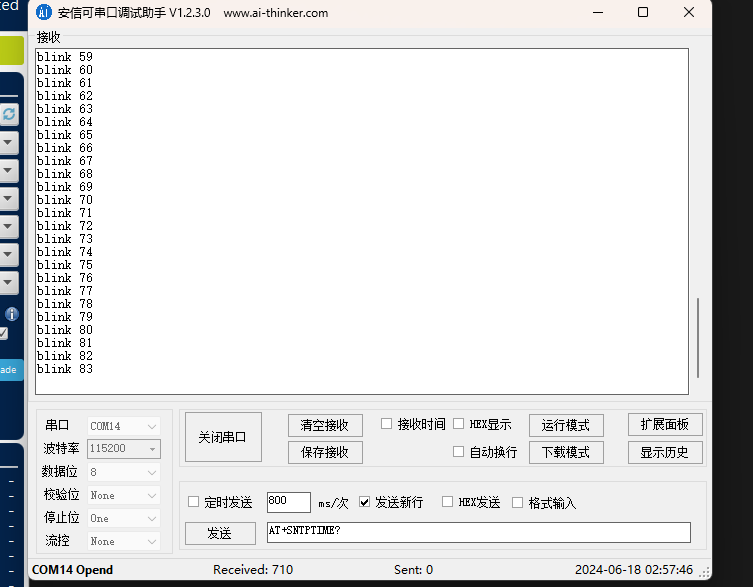
Task: Click 'Sent: 0' status text
Action: [413, 570]
